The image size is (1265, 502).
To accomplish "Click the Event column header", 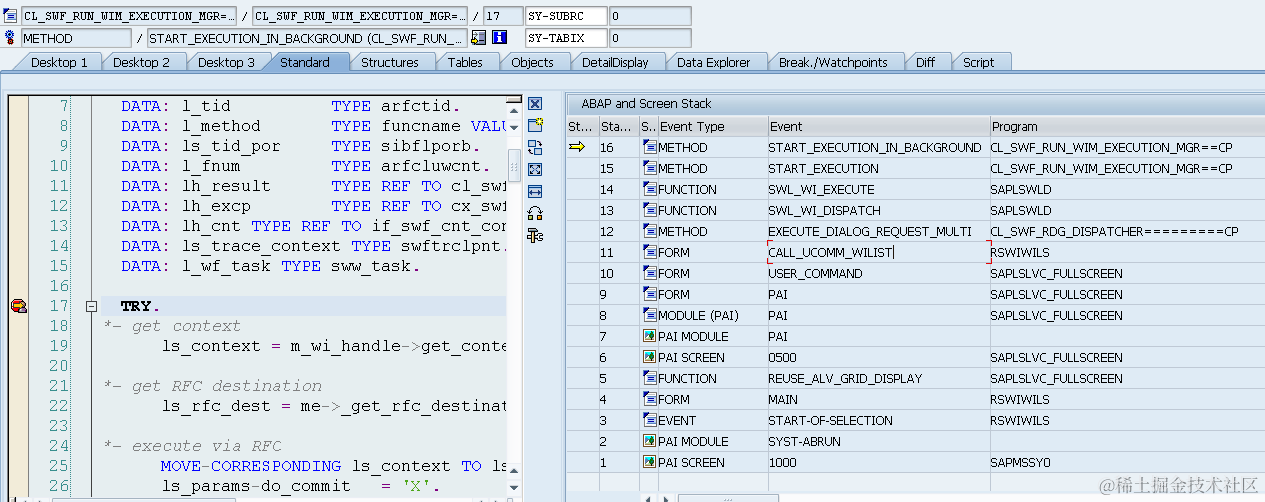I will coord(878,126).
